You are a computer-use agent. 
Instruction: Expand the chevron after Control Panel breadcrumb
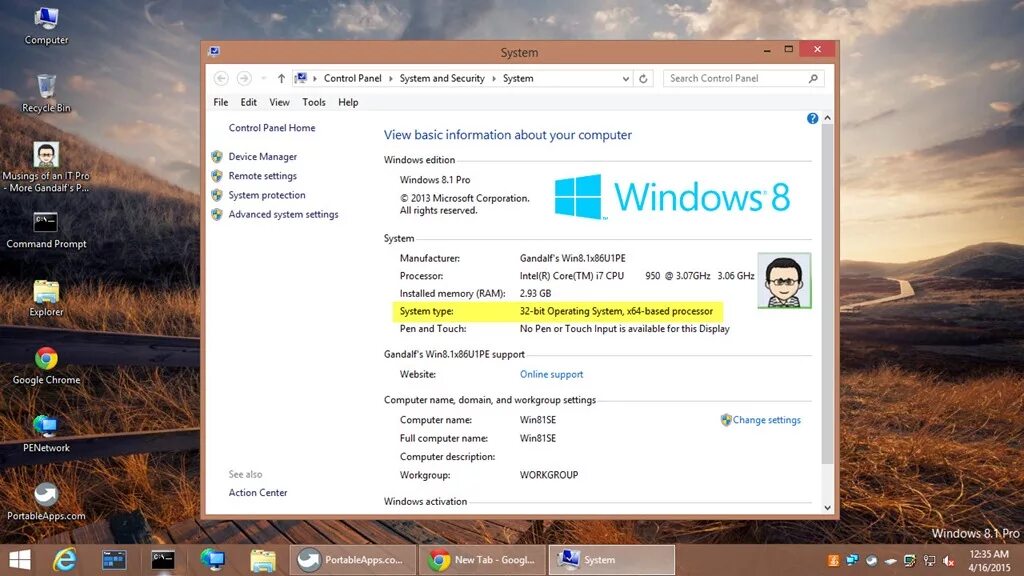[391, 78]
